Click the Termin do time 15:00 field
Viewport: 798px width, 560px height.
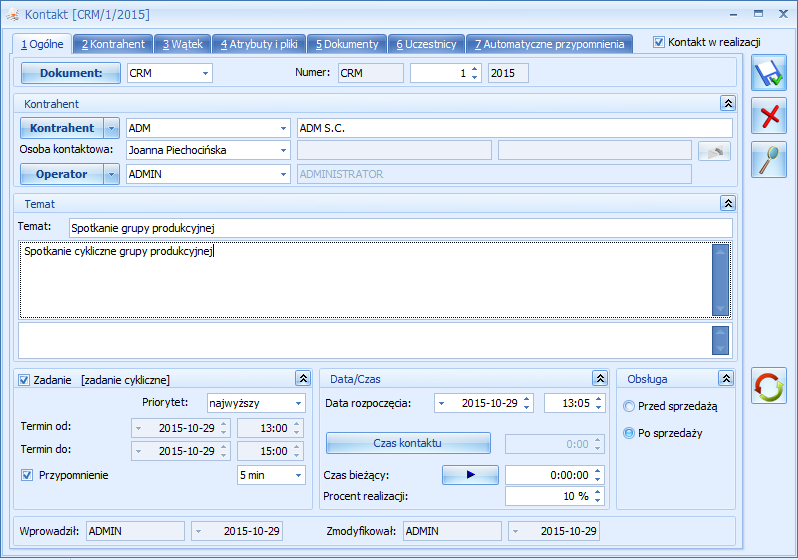tap(270, 452)
